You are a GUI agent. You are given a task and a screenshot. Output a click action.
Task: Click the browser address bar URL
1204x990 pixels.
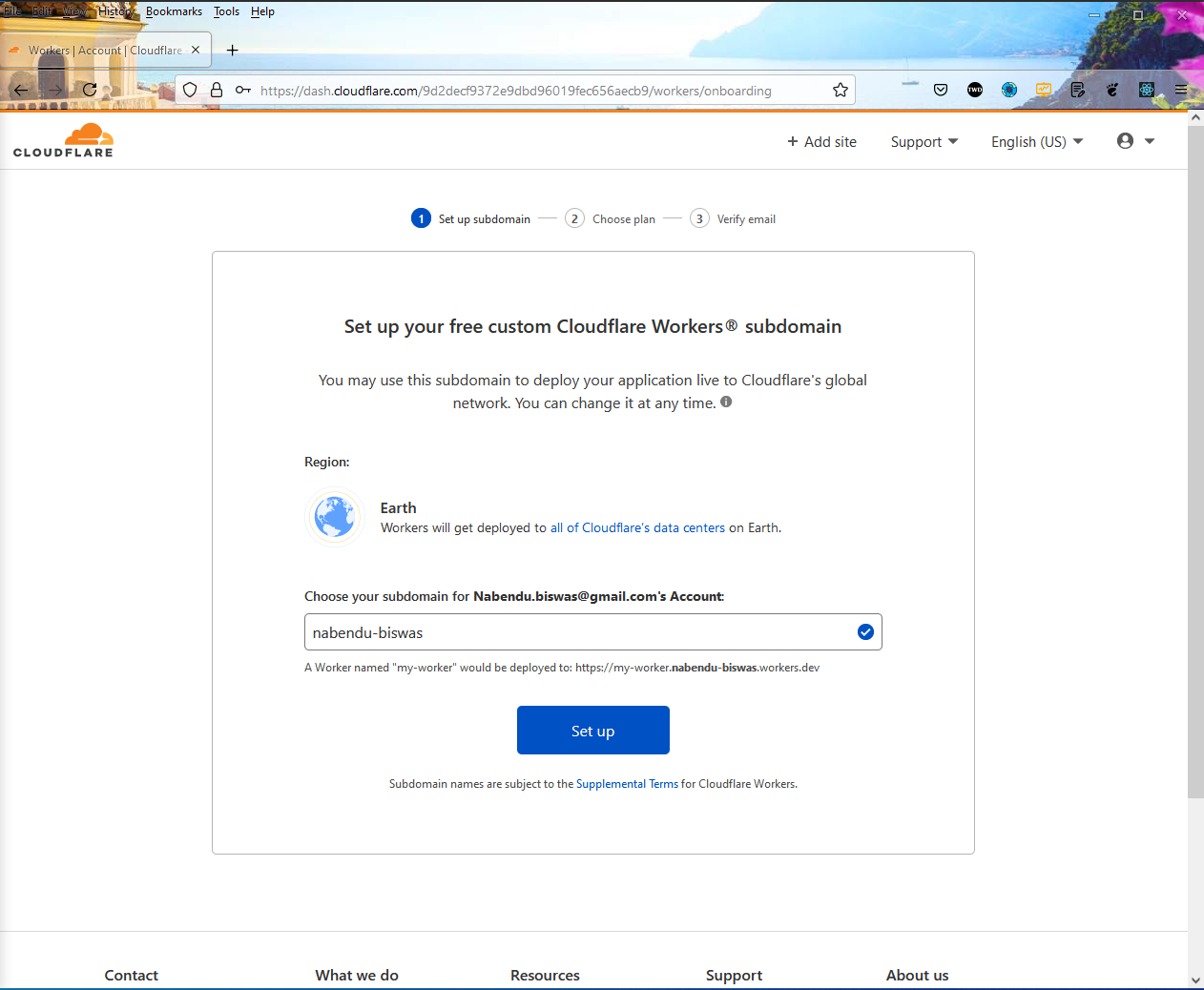[x=515, y=91]
